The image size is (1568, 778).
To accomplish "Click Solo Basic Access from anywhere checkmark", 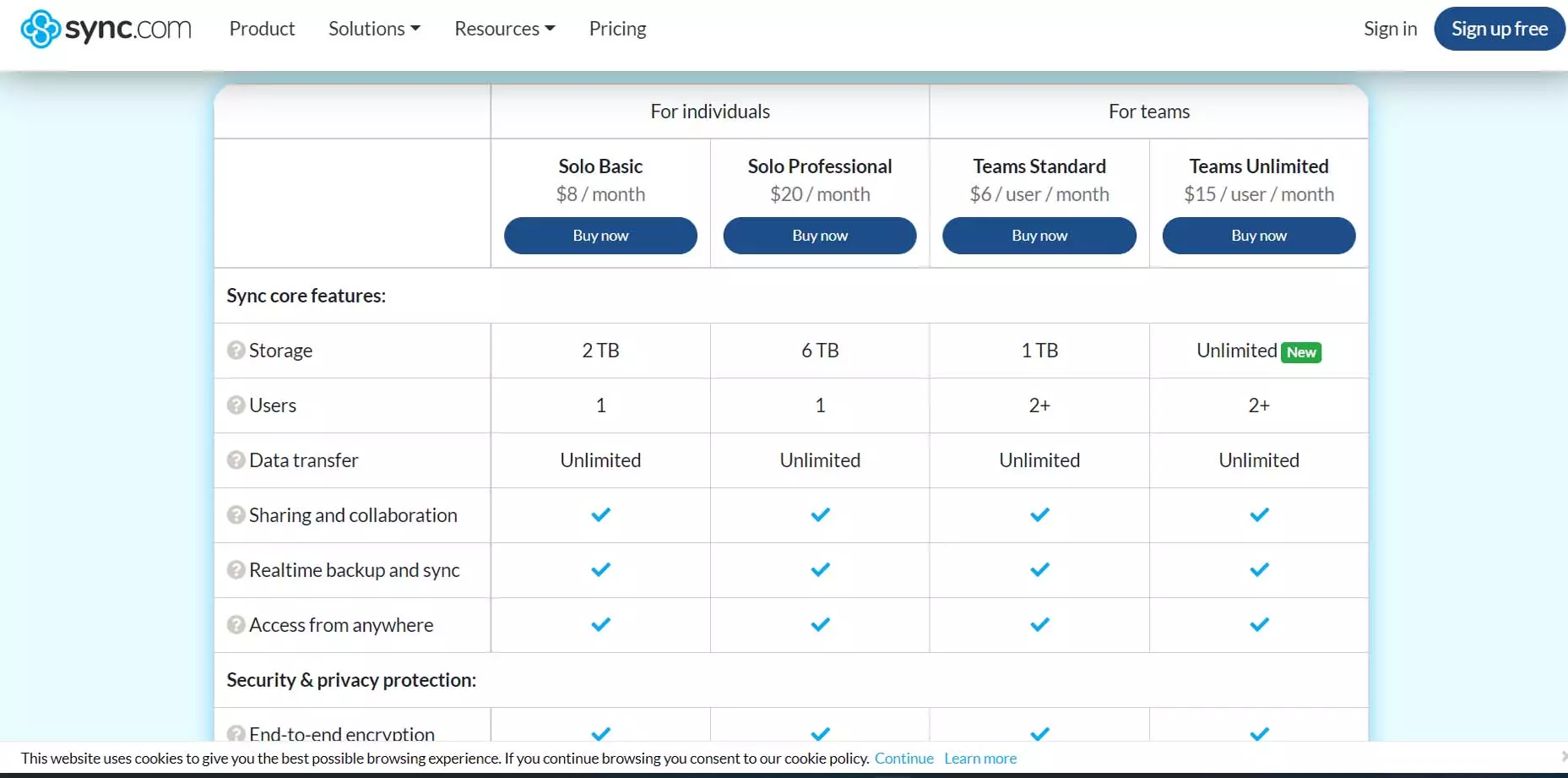I will point(600,624).
